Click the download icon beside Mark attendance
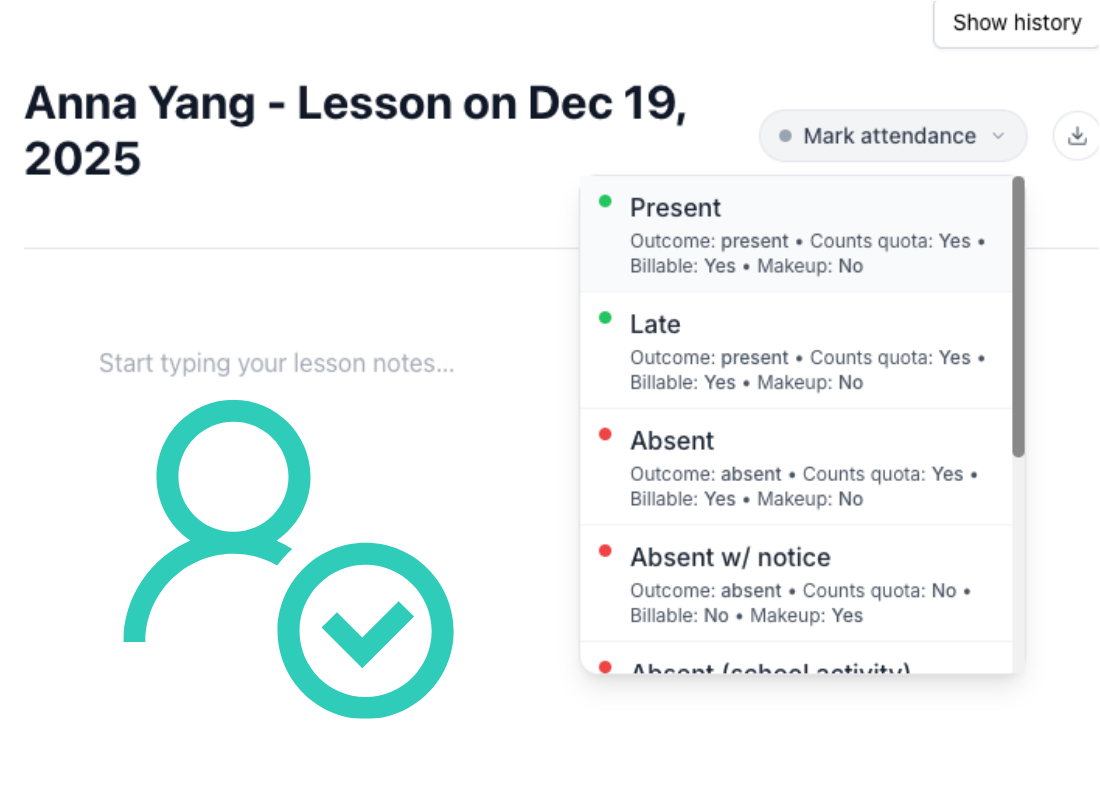Image resolution: width=1100 pixels, height=800 pixels. click(x=1077, y=136)
